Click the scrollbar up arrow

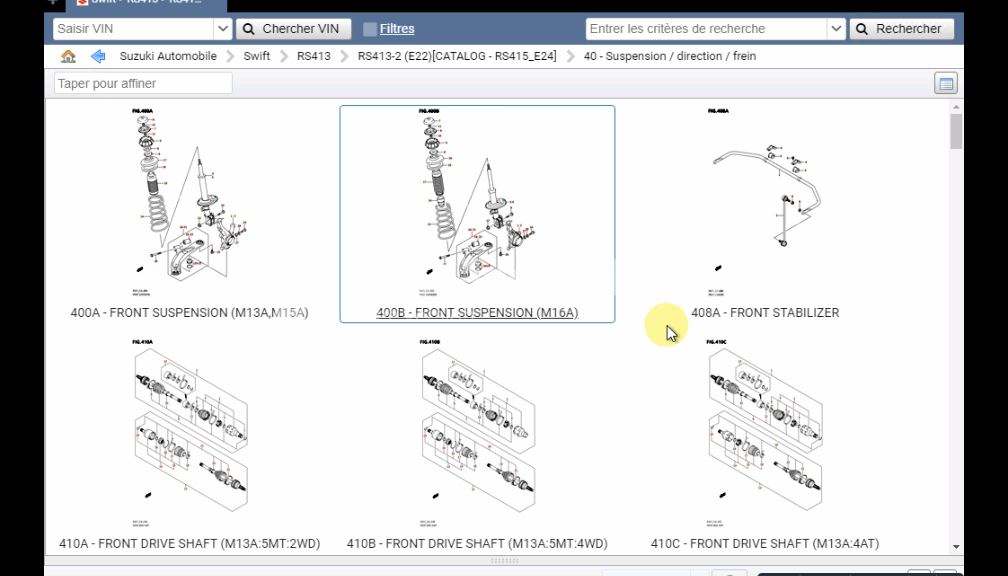pos(956,107)
